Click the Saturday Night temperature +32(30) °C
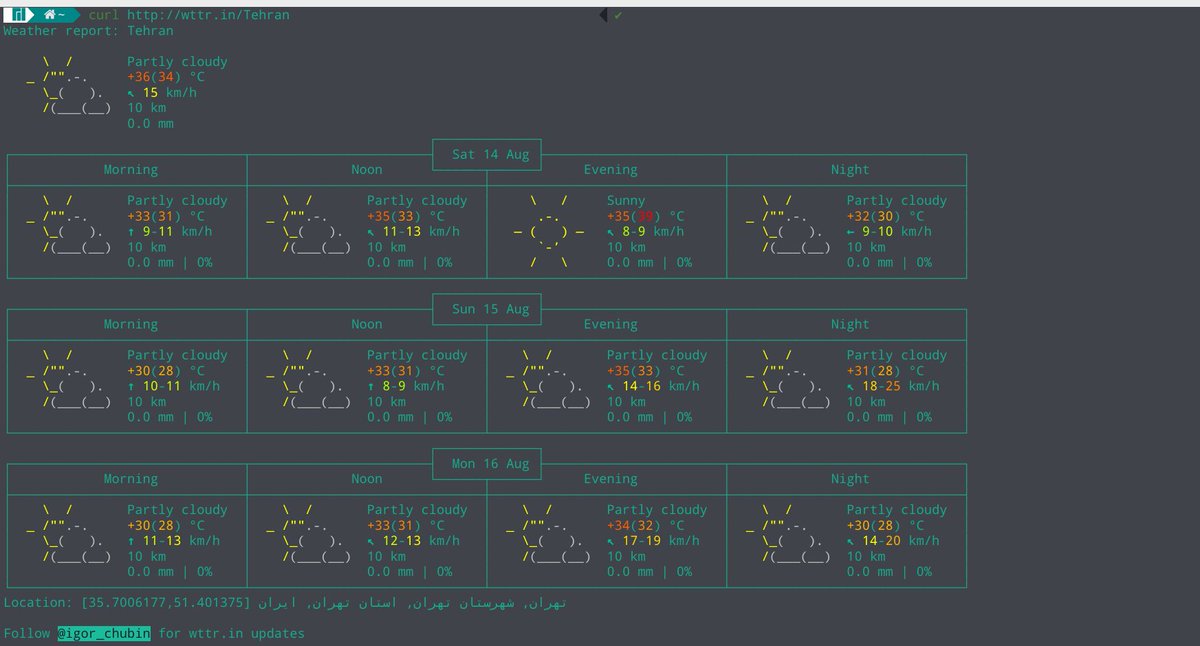1200x646 pixels. pyautogui.click(x=886, y=216)
